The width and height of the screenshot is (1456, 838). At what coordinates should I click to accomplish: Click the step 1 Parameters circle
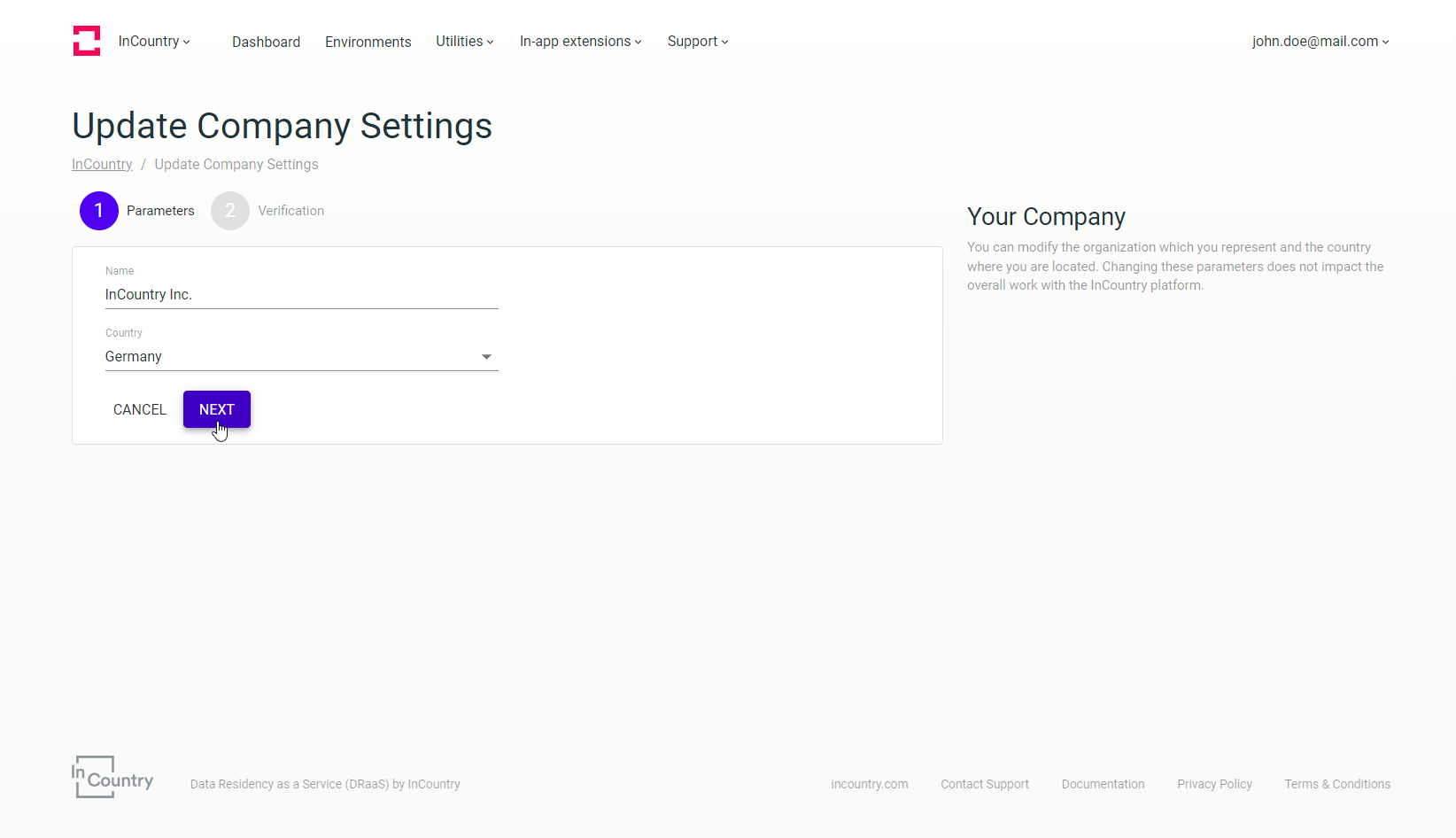(99, 211)
